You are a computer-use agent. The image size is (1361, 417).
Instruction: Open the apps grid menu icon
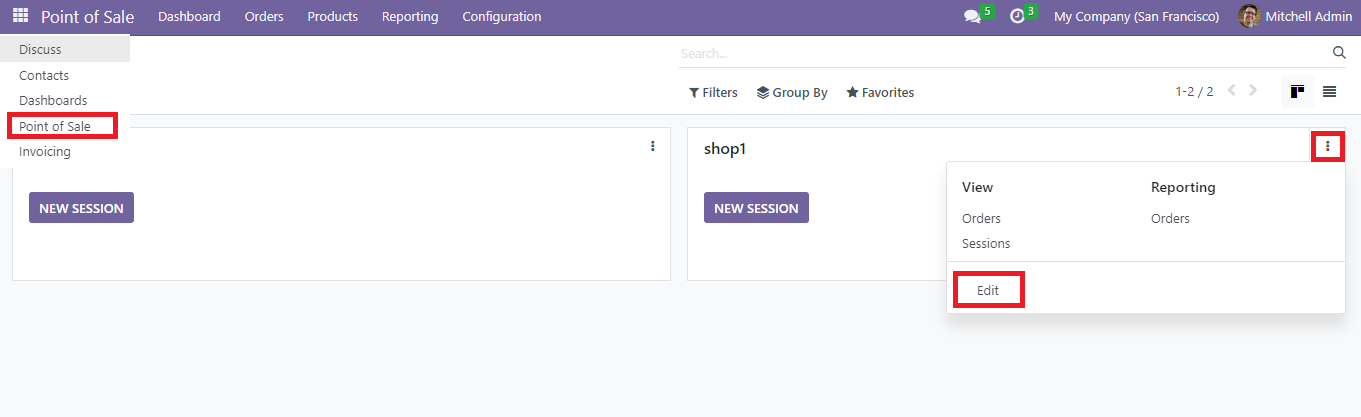click(x=20, y=17)
